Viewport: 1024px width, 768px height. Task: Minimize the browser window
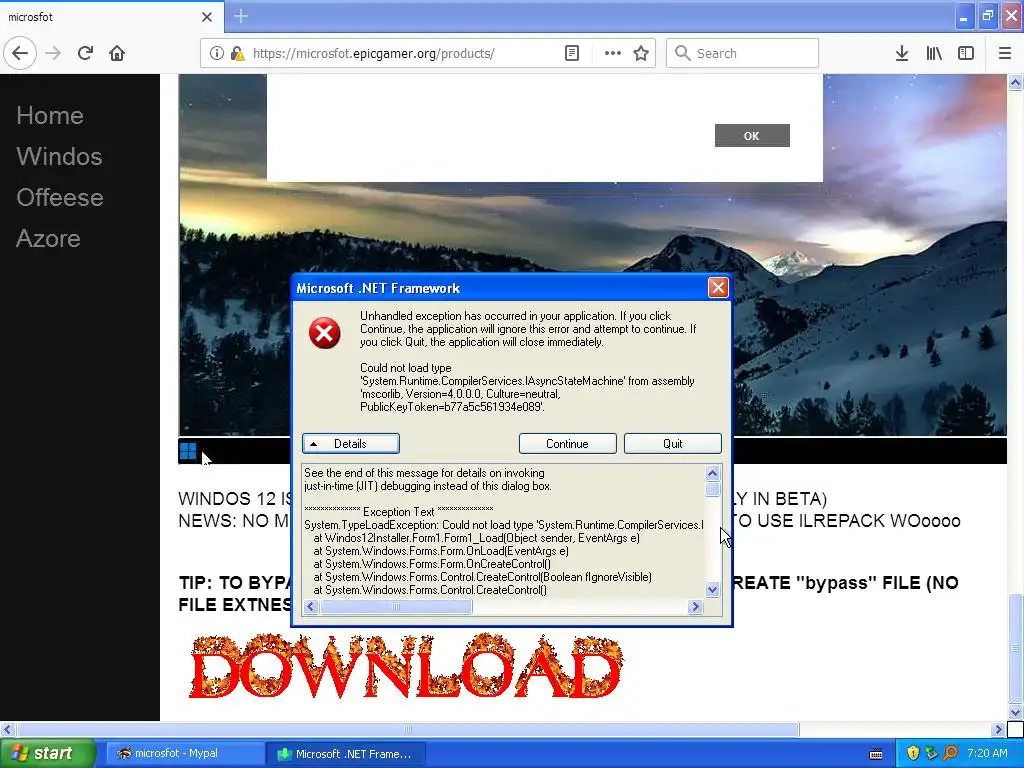(963, 16)
